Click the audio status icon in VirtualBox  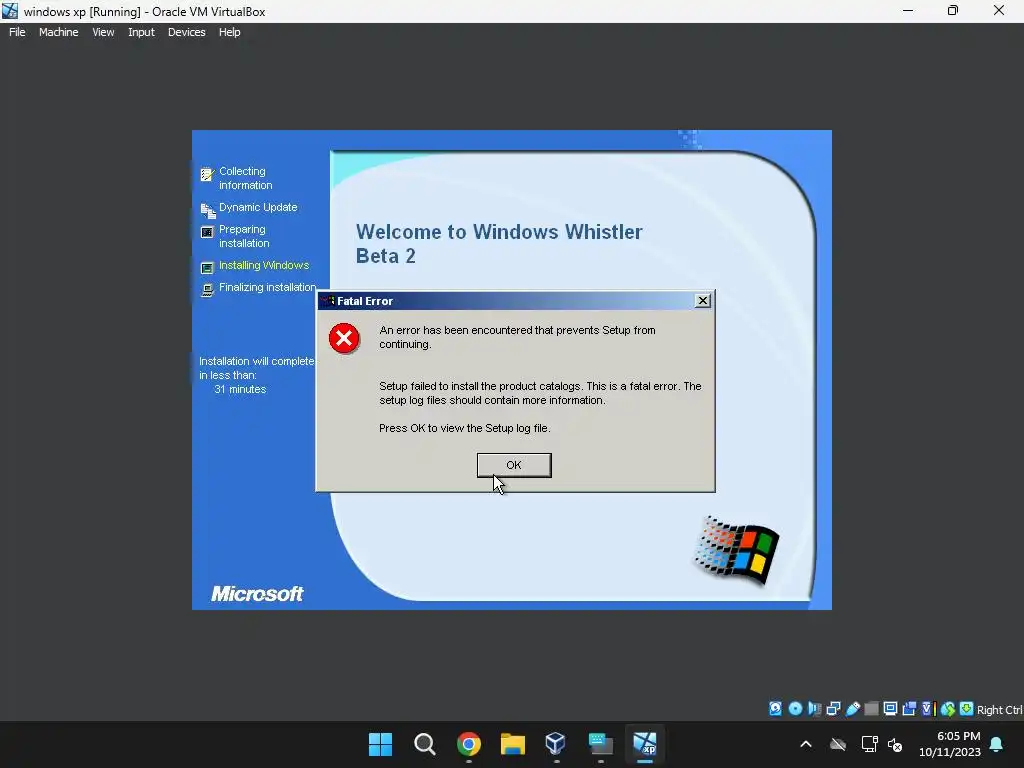(x=814, y=709)
